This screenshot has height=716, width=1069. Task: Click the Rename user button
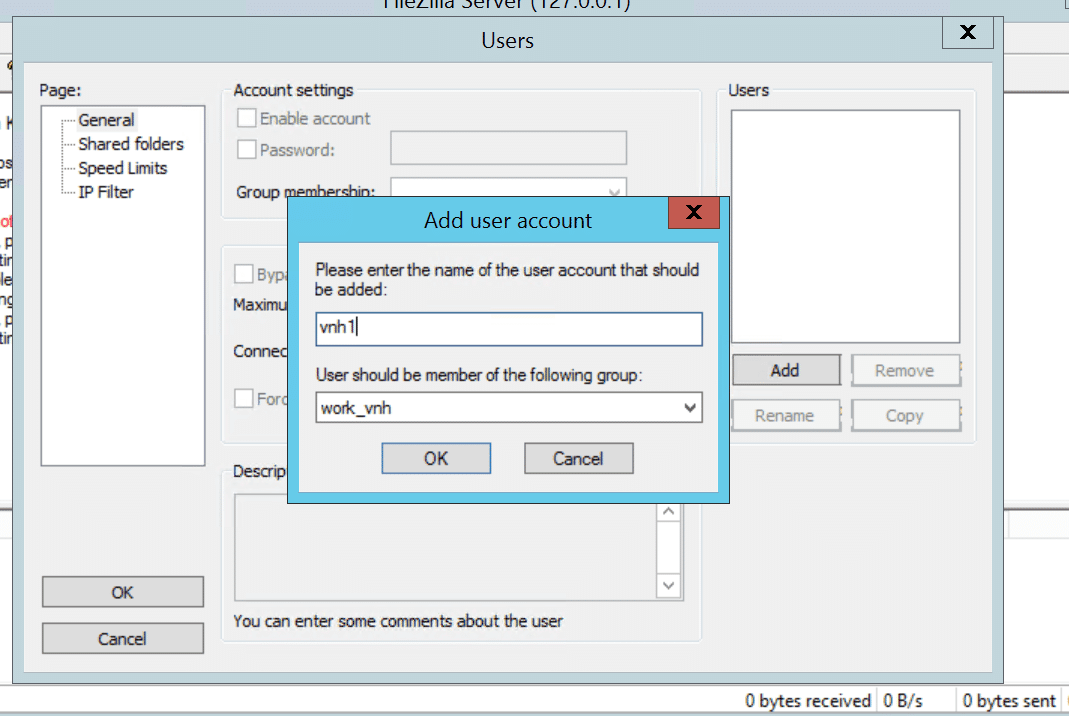click(x=786, y=415)
